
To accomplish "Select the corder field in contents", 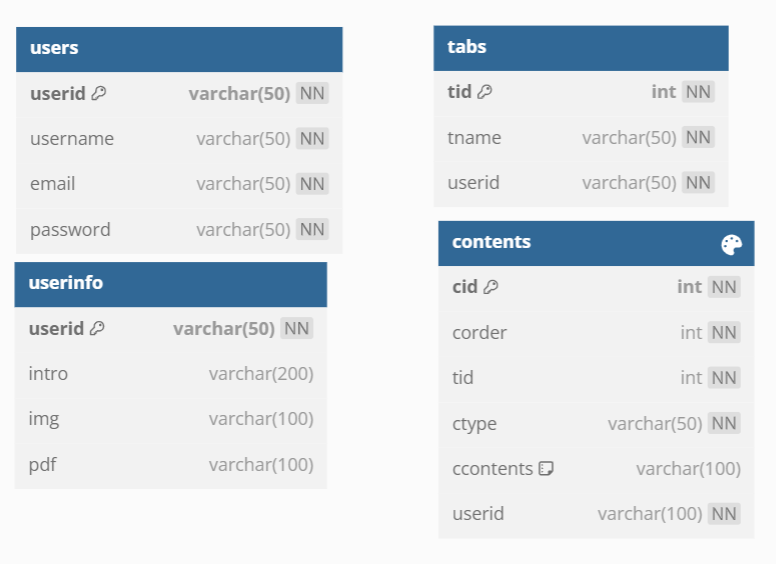I will 596,332.
